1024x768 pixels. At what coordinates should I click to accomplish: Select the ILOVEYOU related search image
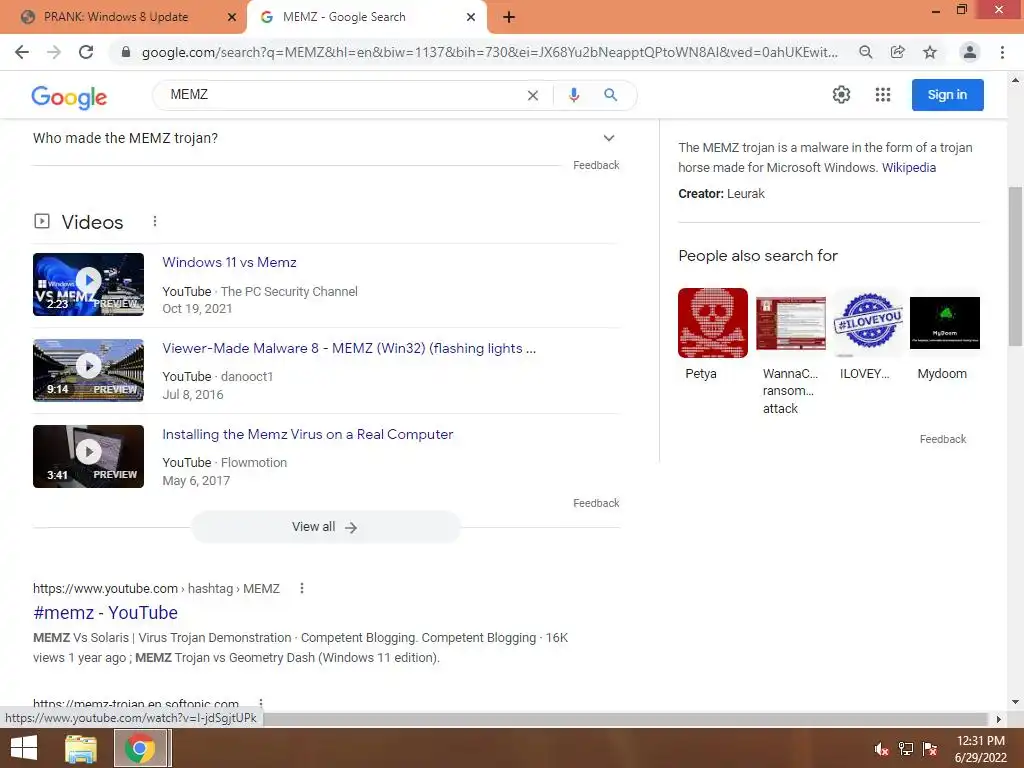coord(868,323)
